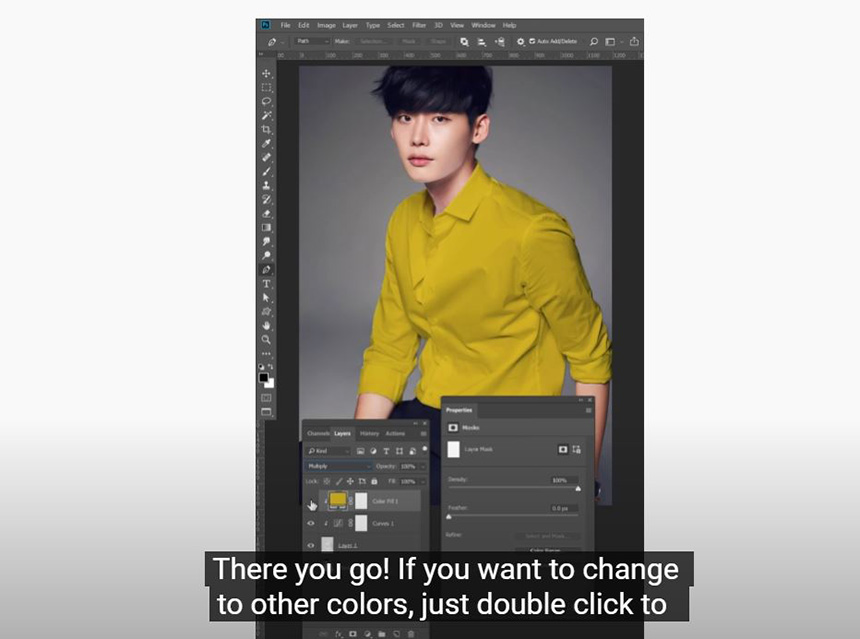
Task: Open the Pen tool preset picker arrow
Action: coord(283,42)
